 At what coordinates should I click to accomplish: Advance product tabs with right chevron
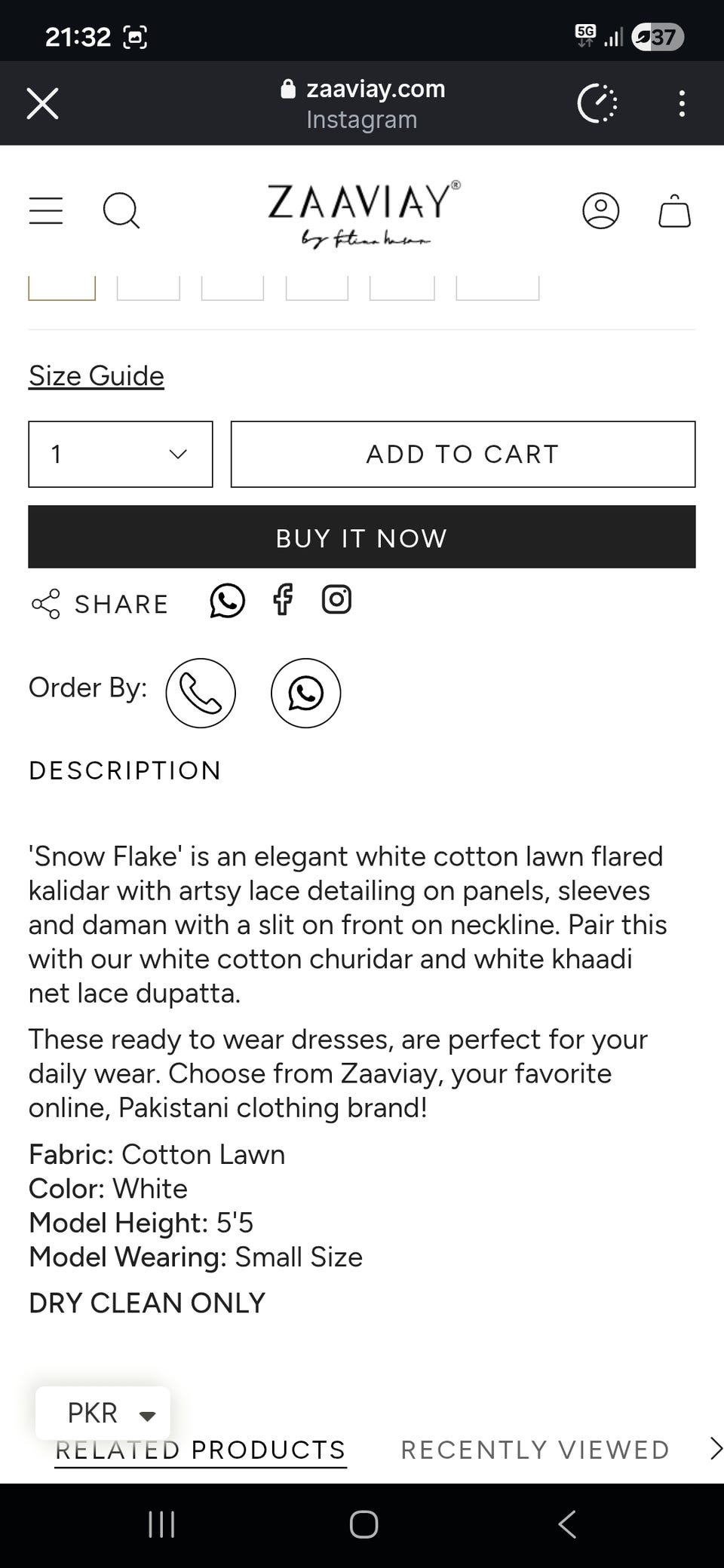pyautogui.click(x=716, y=1448)
